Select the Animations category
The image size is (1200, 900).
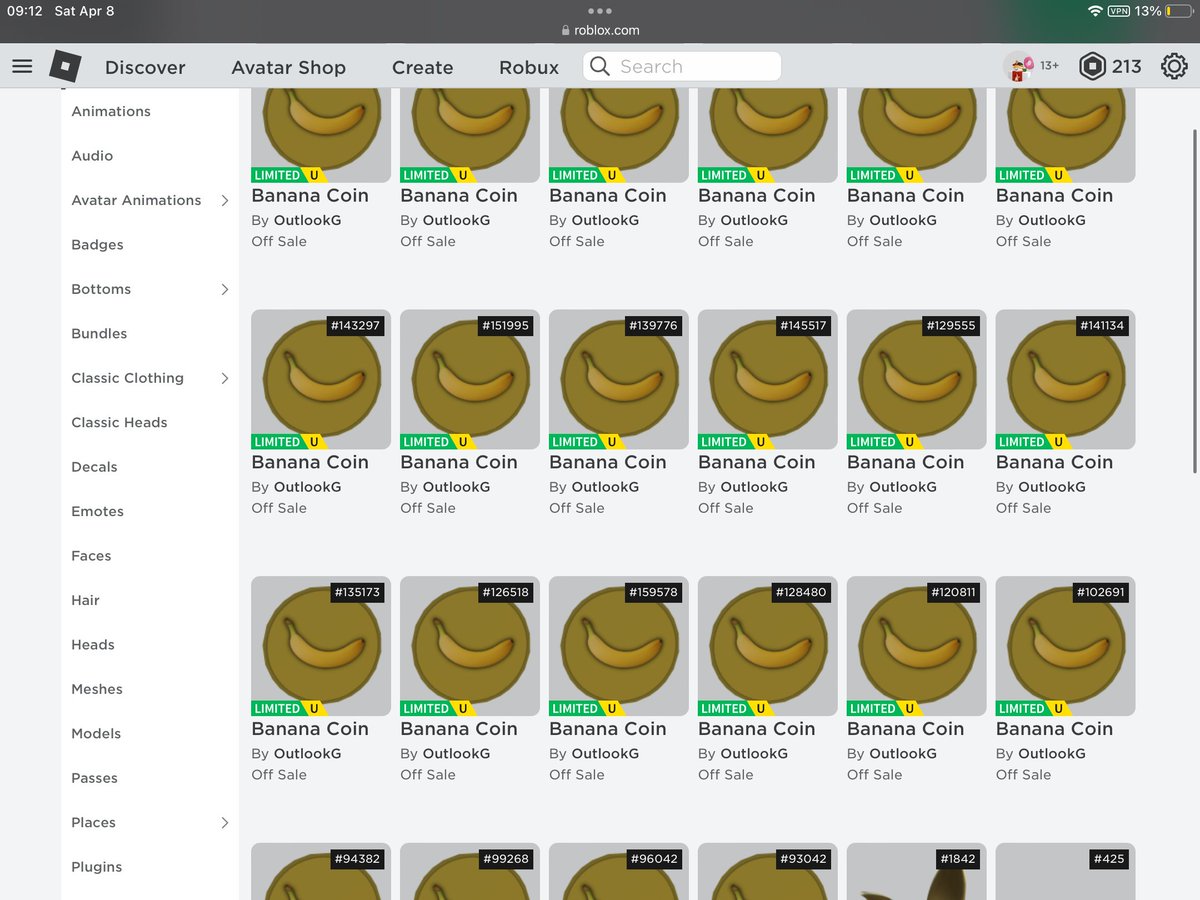pos(111,111)
